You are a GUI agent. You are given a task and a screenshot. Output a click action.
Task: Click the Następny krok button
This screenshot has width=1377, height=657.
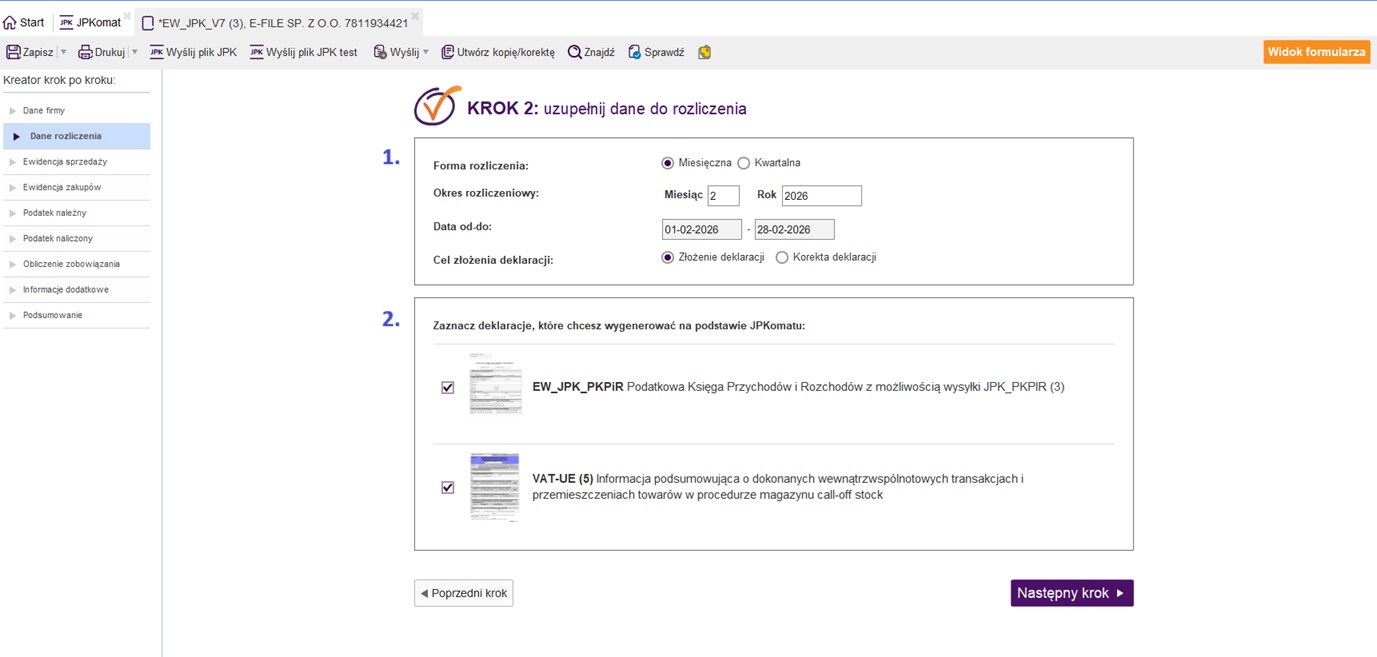1071,593
